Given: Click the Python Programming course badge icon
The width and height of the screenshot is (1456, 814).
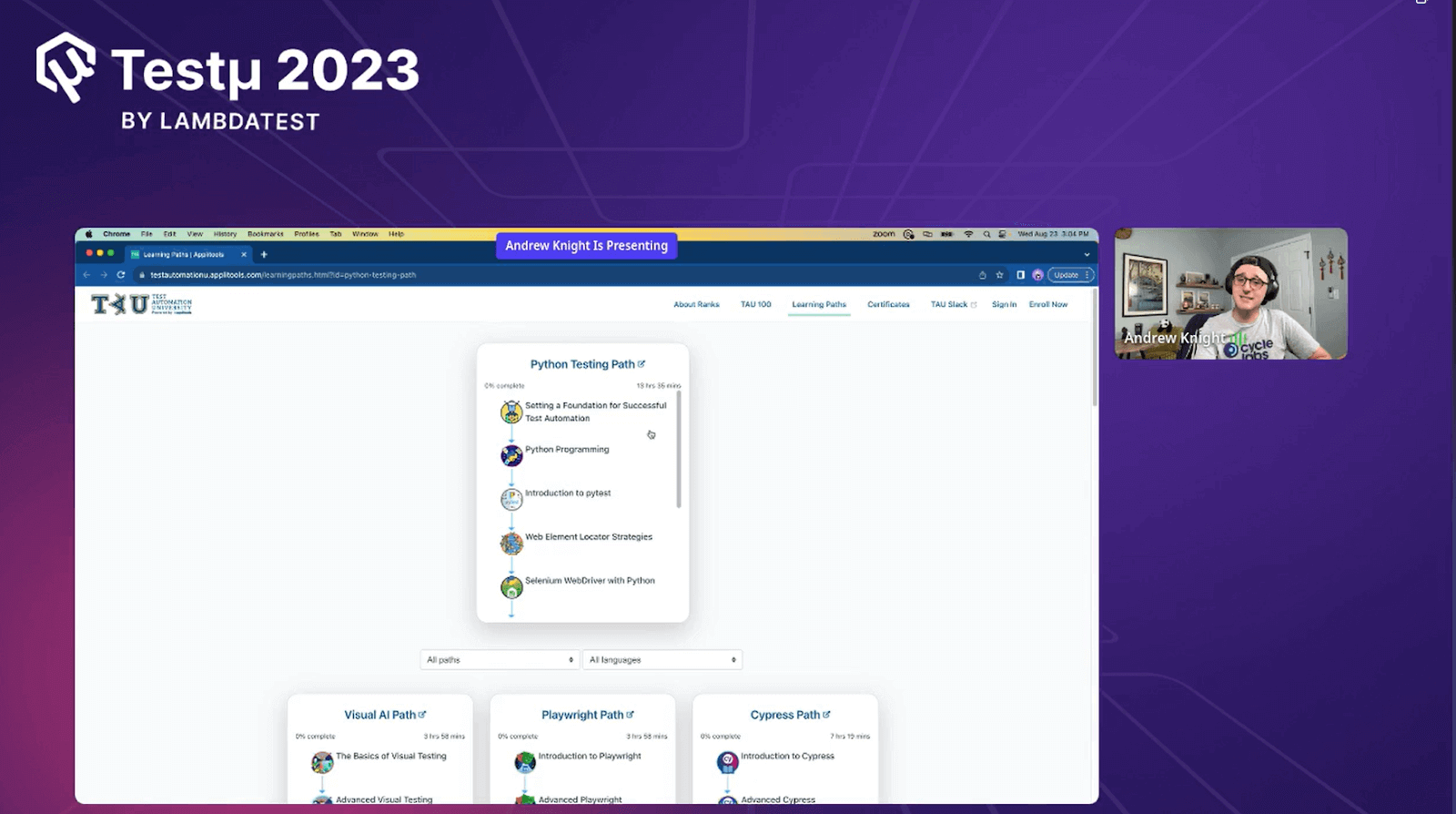Looking at the screenshot, I should 511,455.
